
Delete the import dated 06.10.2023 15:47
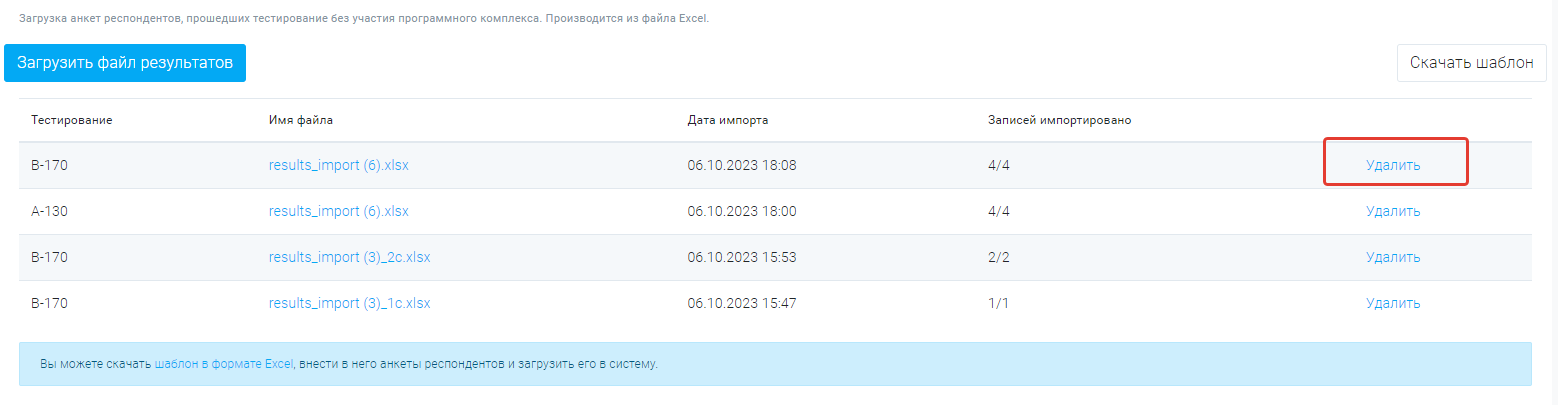[x=1393, y=303]
